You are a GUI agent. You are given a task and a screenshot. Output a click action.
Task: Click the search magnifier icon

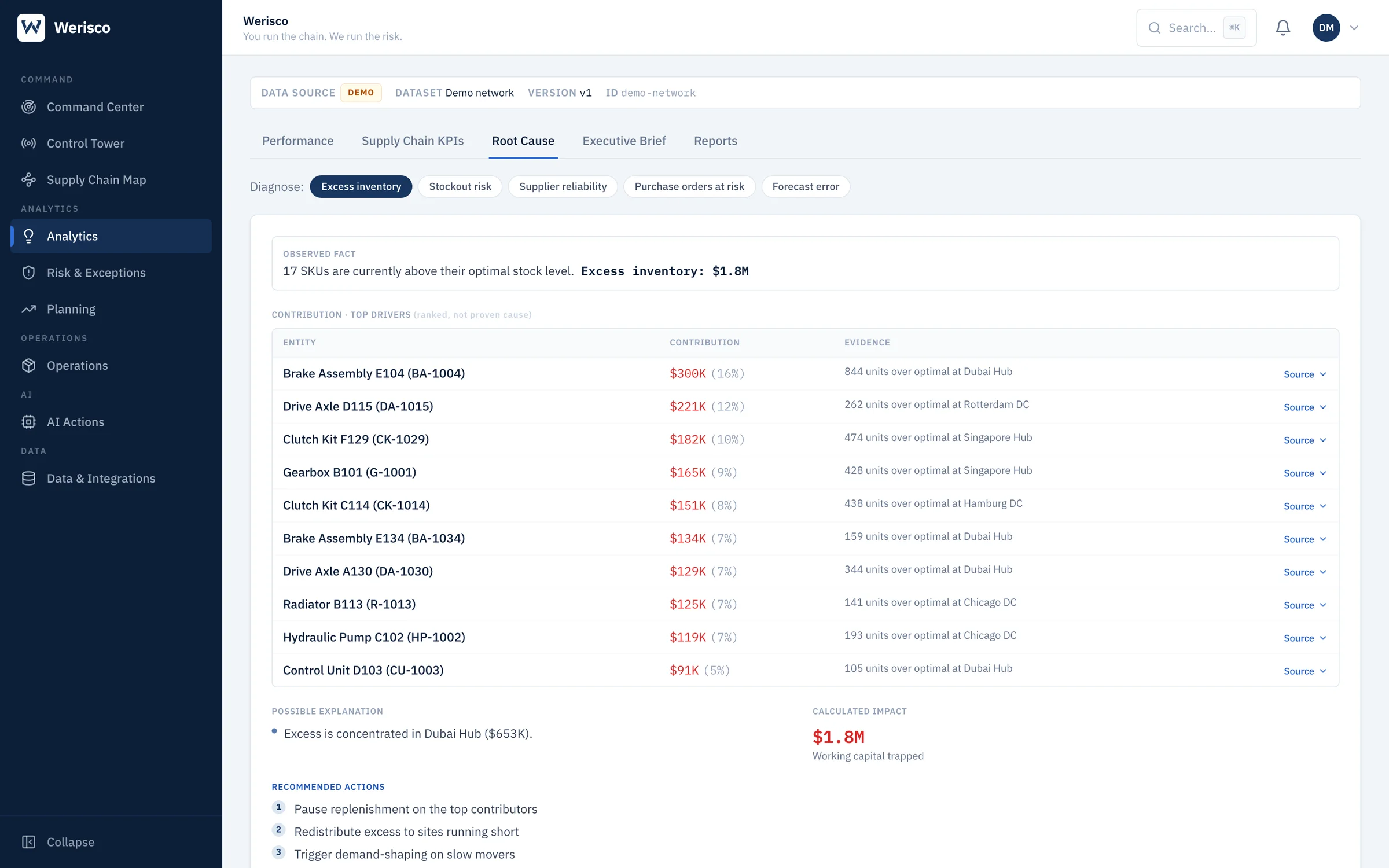[x=1154, y=28]
